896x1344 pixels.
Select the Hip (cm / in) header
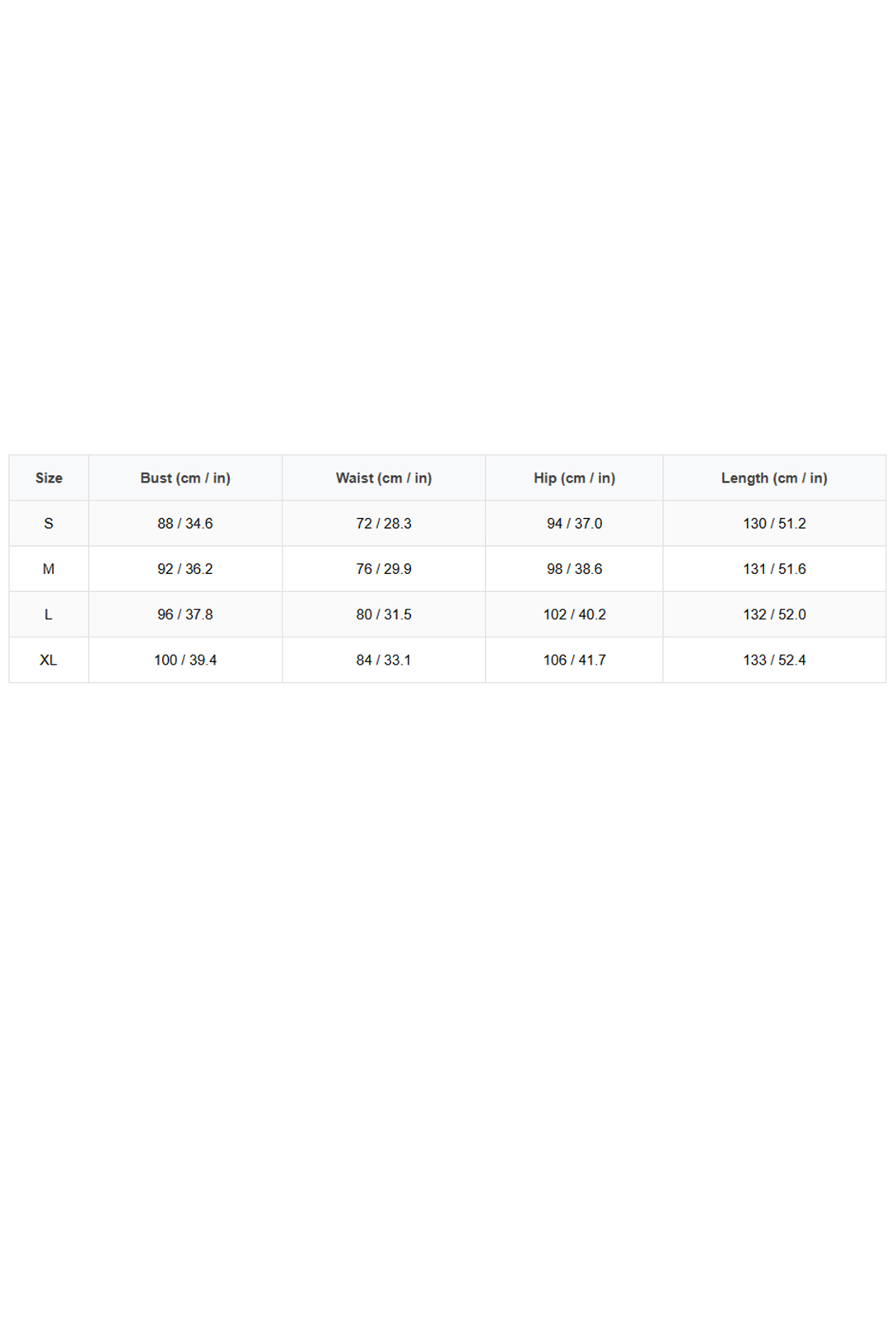coord(574,478)
